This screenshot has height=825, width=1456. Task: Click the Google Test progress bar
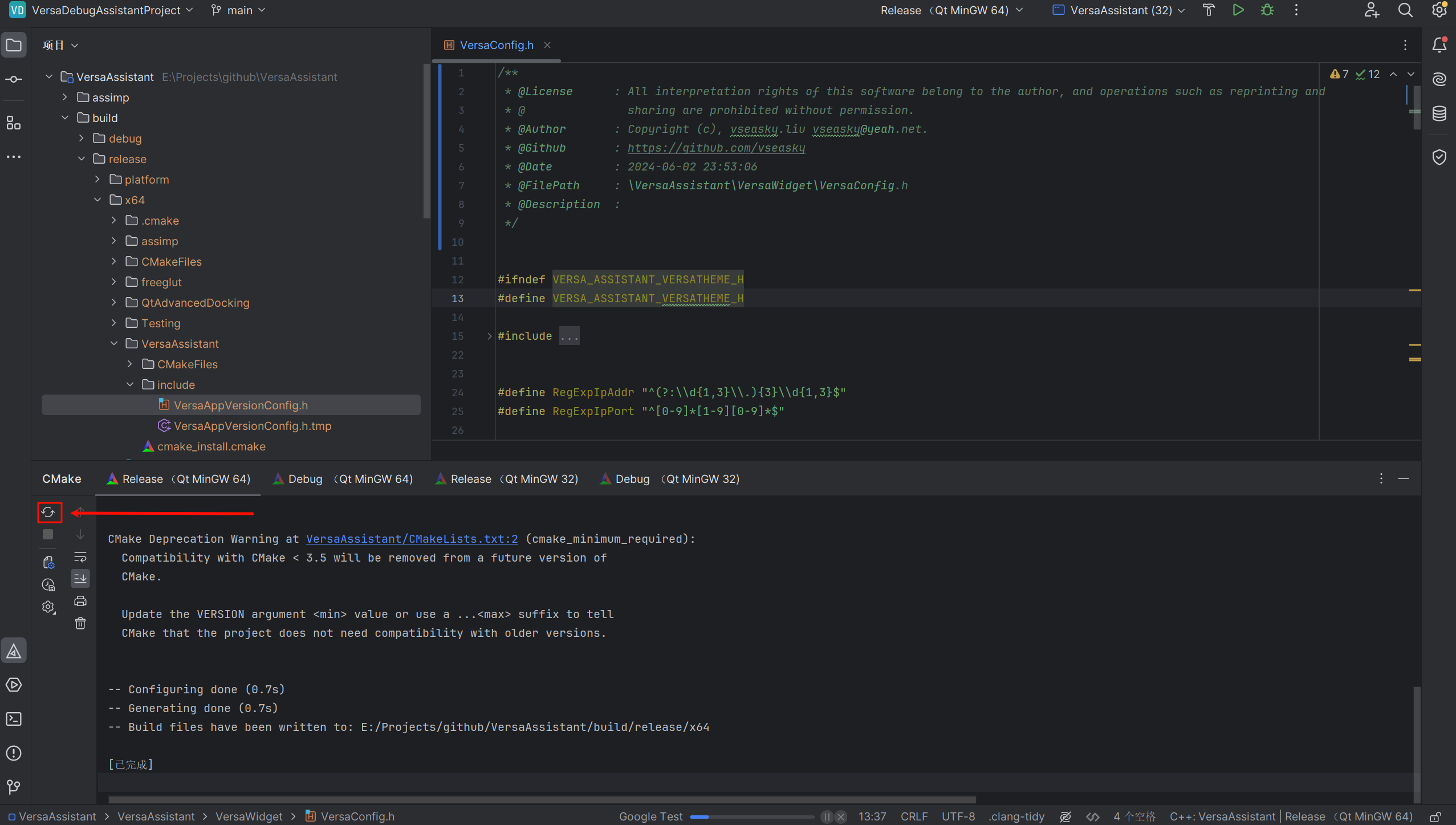(751, 817)
